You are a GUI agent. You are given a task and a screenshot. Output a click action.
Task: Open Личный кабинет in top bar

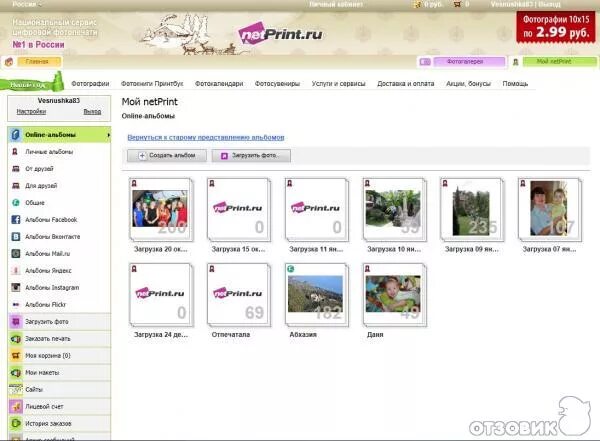pos(336,4)
